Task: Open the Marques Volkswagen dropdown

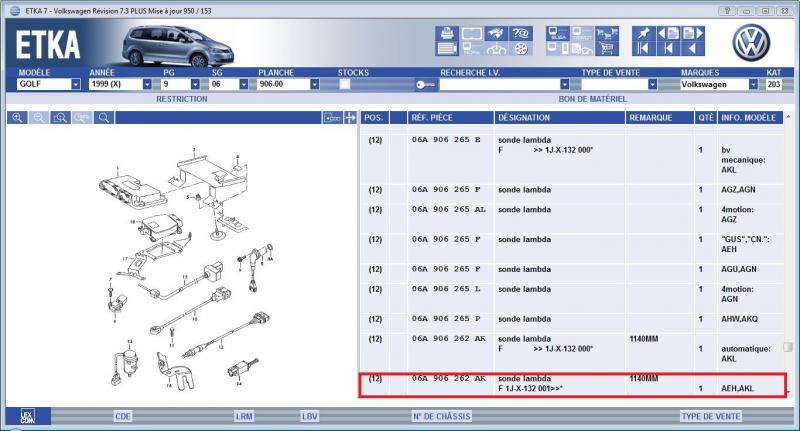Action: (x=753, y=84)
